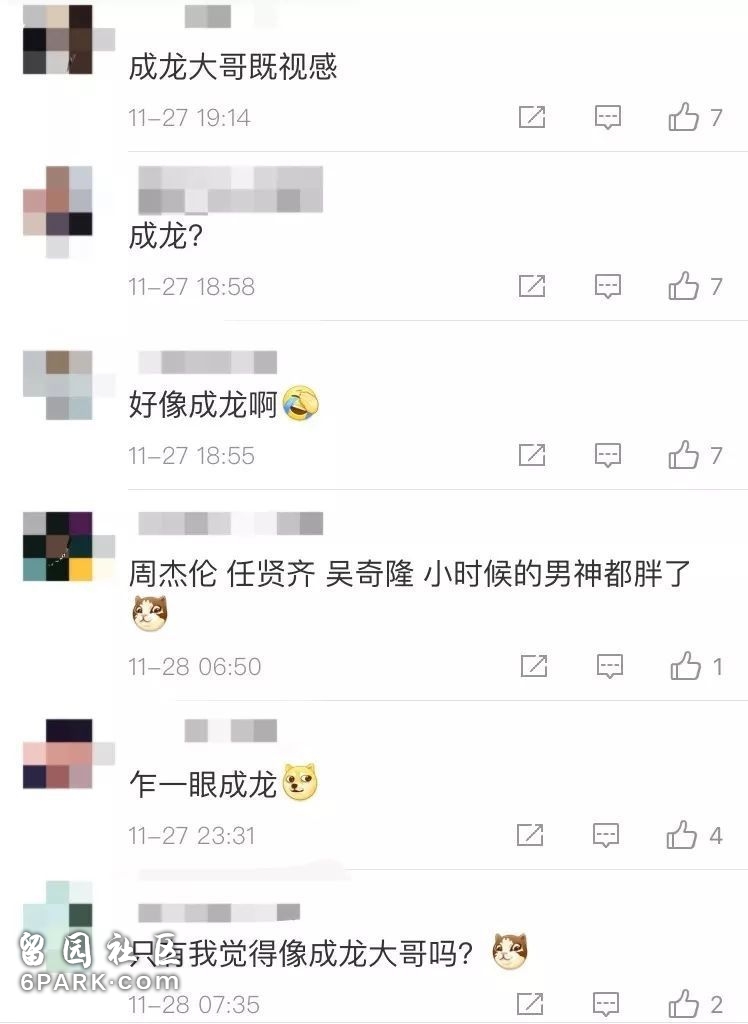Like the 好像成龙啊 comment
The height and width of the screenshot is (1024, 748).
pos(683,455)
